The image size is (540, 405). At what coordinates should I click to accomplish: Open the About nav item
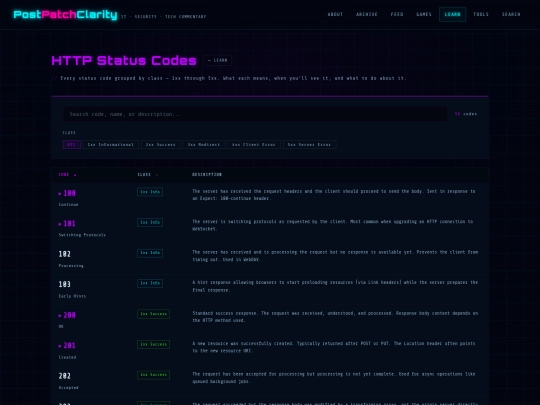pyautogui.click(x=335, y=14)
